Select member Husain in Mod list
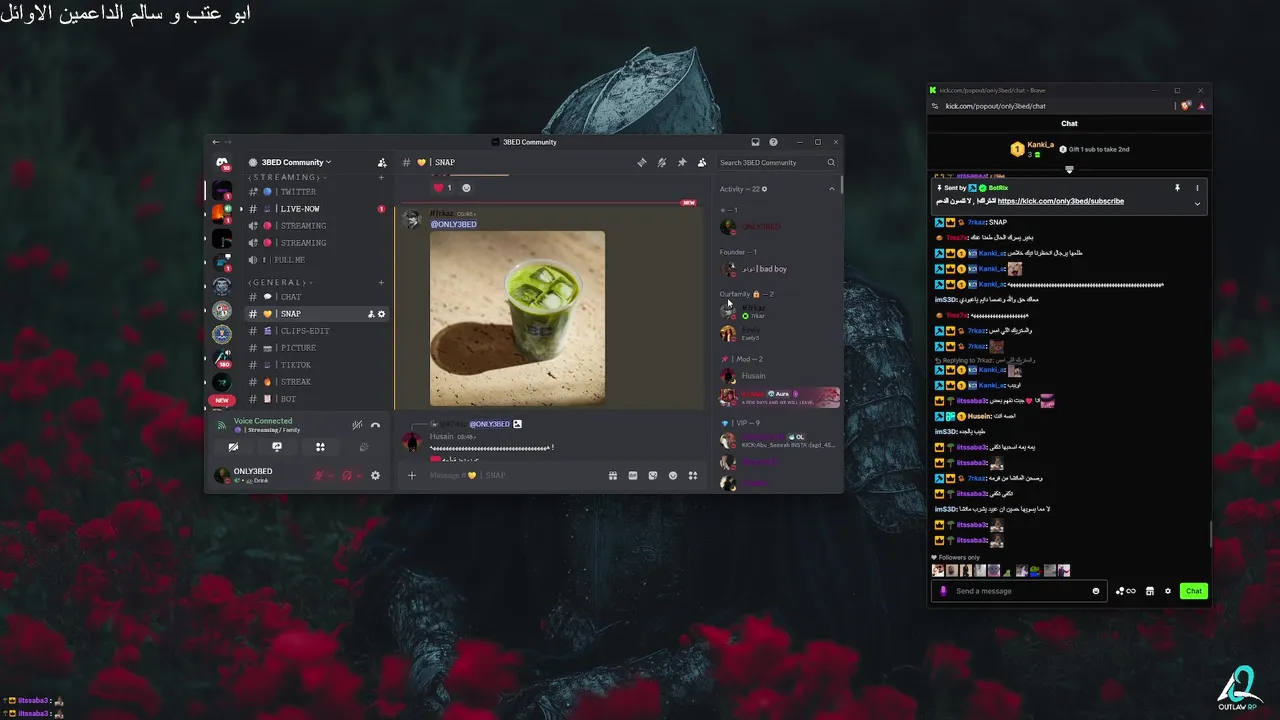The image size is (1280, 720). click(779, 376)
